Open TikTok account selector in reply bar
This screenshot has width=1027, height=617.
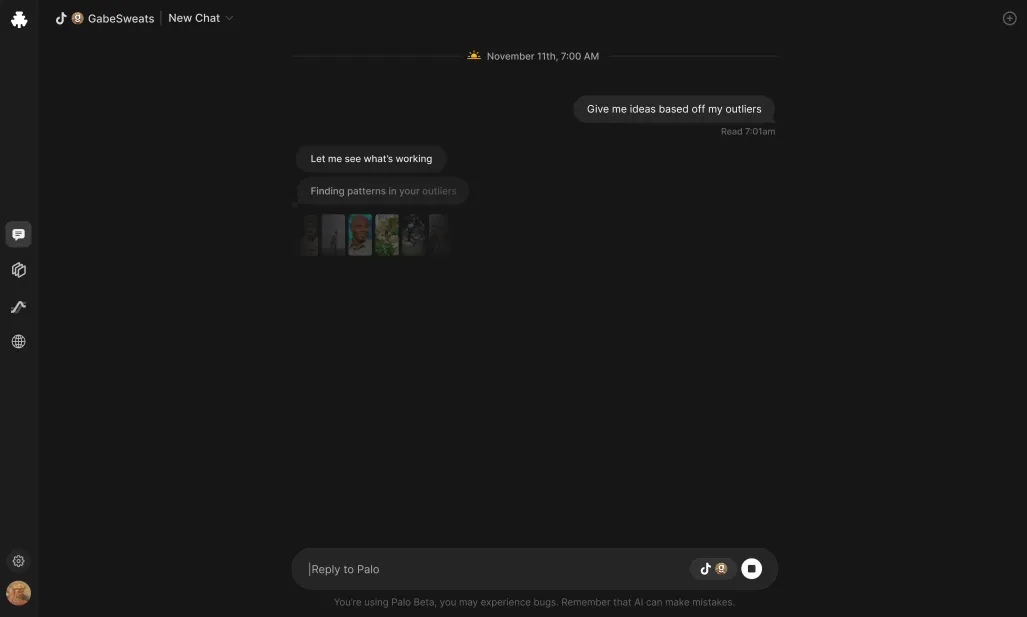coord(713,569)
